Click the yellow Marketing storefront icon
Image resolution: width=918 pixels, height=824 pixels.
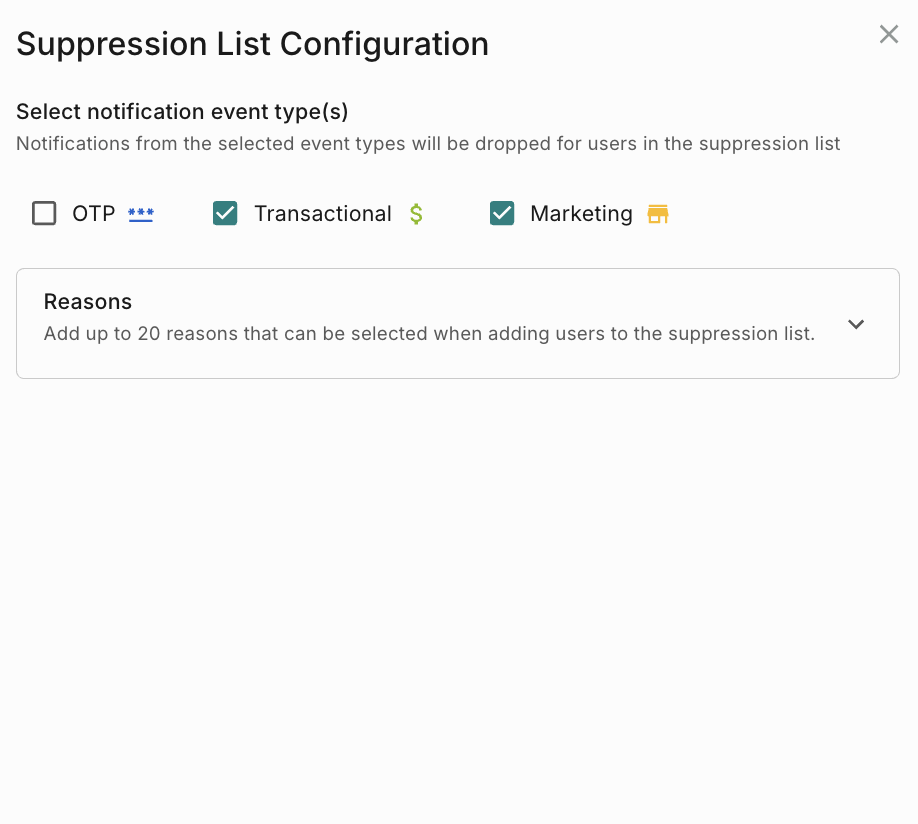[657, 214]
